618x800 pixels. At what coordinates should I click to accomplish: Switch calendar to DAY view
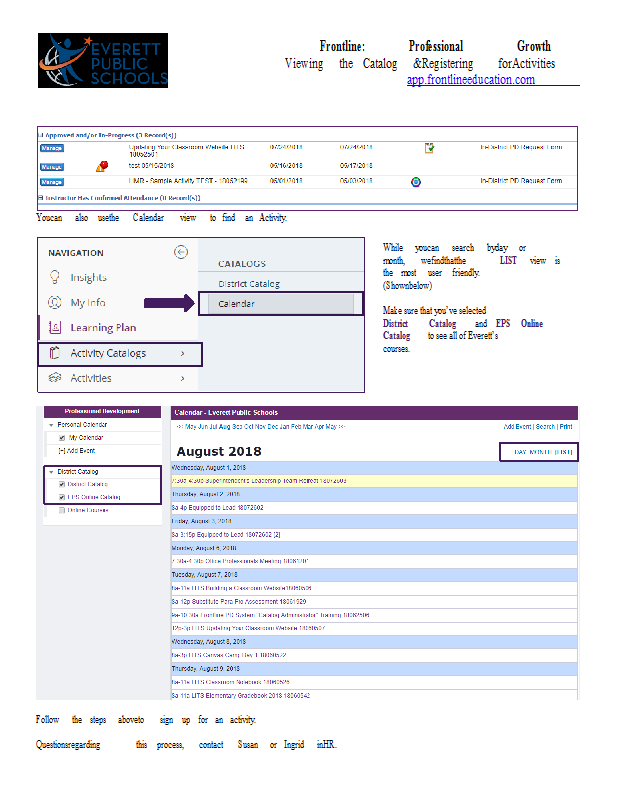[520, 452]
